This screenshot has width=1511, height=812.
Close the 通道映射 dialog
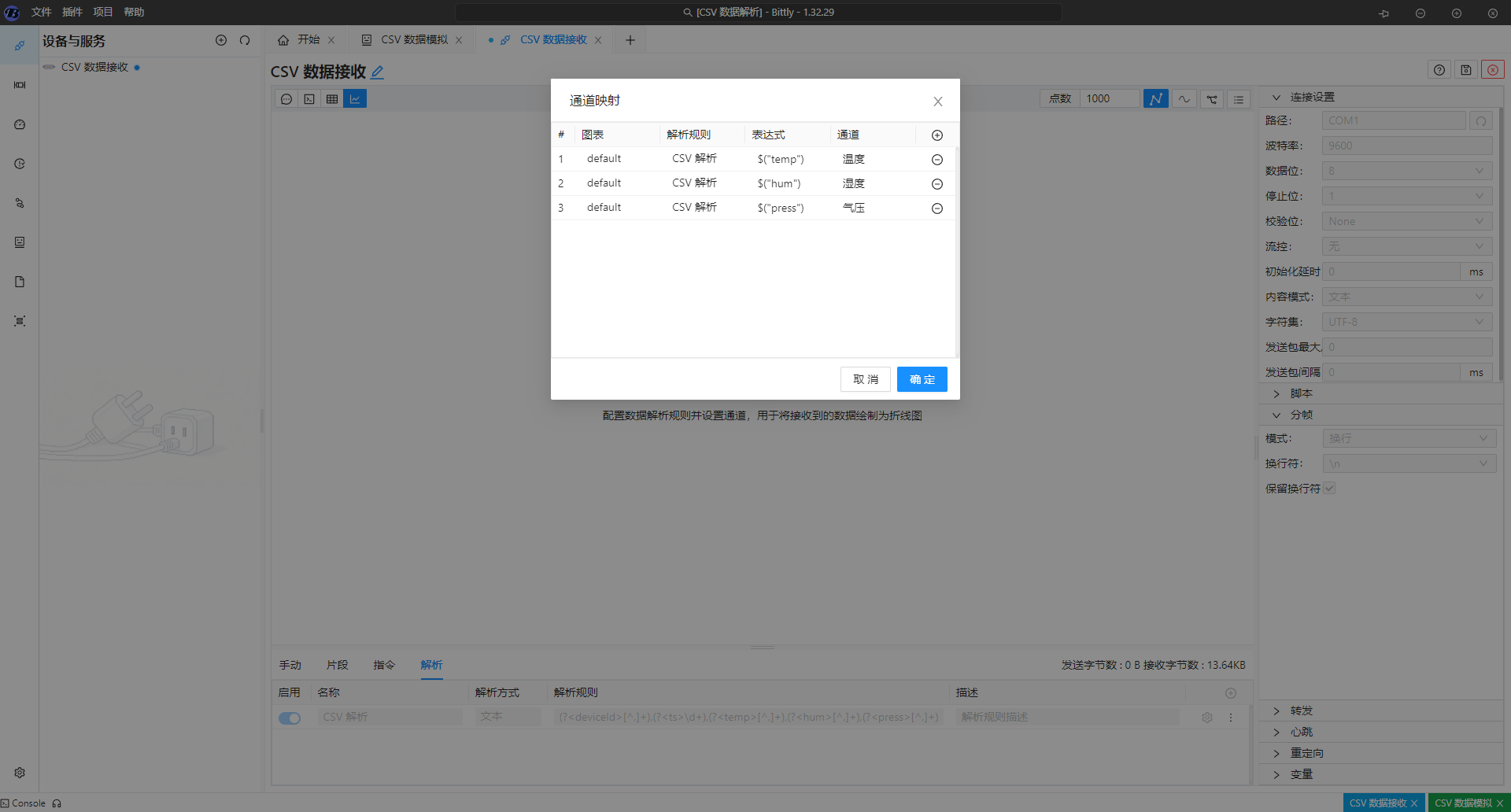click(x=937, y=101)
